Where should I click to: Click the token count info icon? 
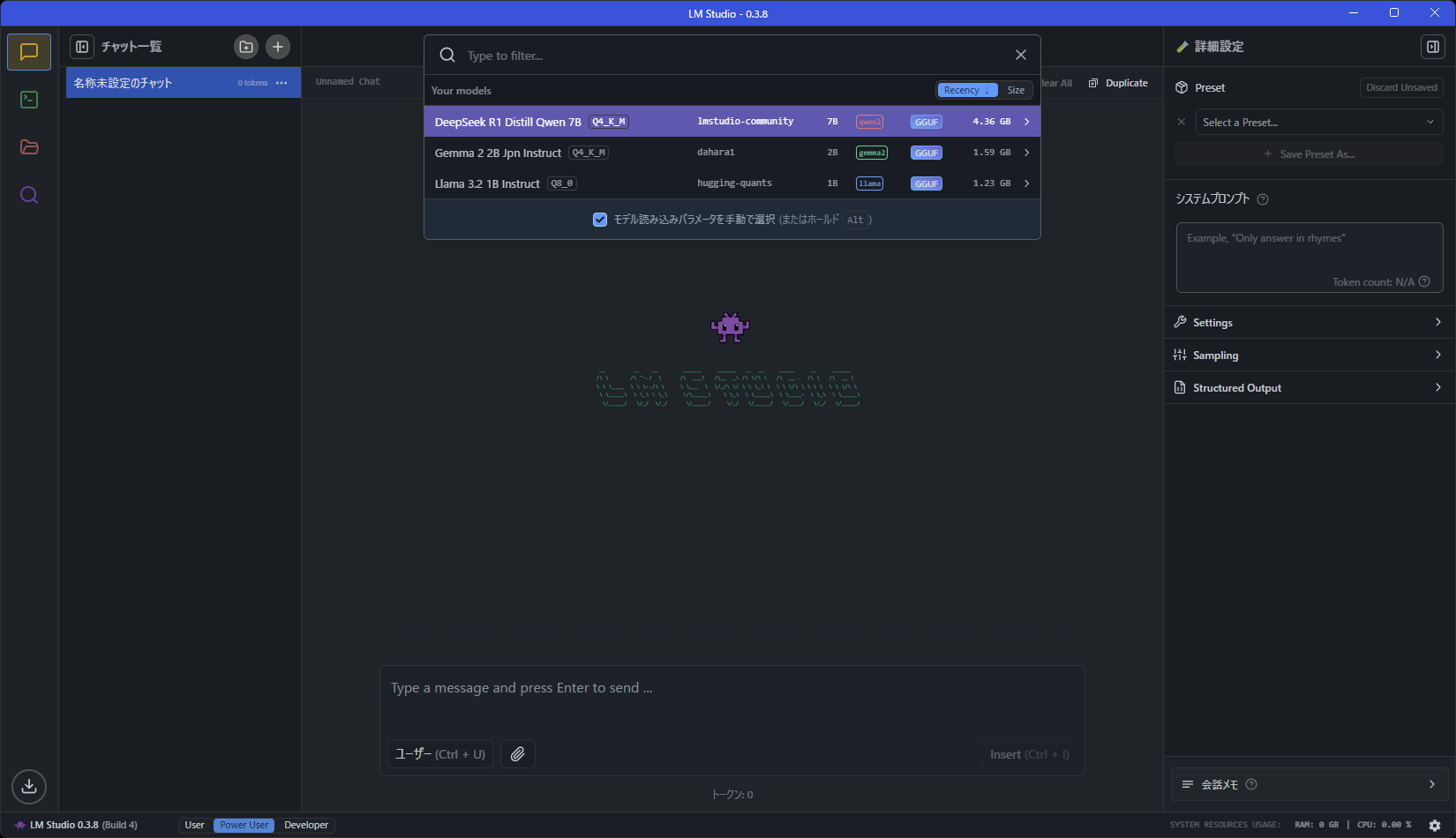click(x=1424, y=281)
